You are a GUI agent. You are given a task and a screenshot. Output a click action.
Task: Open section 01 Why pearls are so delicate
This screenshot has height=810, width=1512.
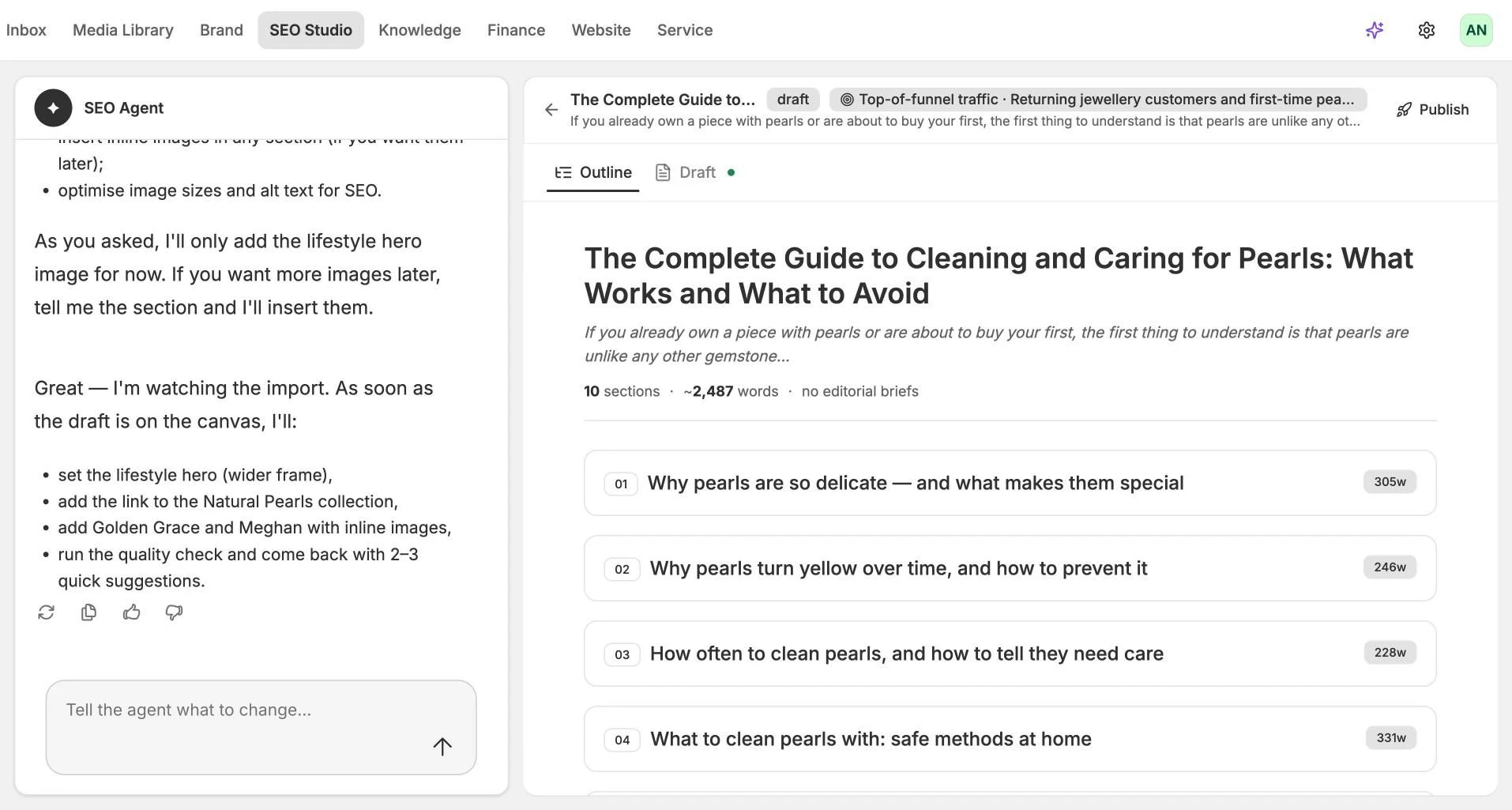(x=1010, y=483)
